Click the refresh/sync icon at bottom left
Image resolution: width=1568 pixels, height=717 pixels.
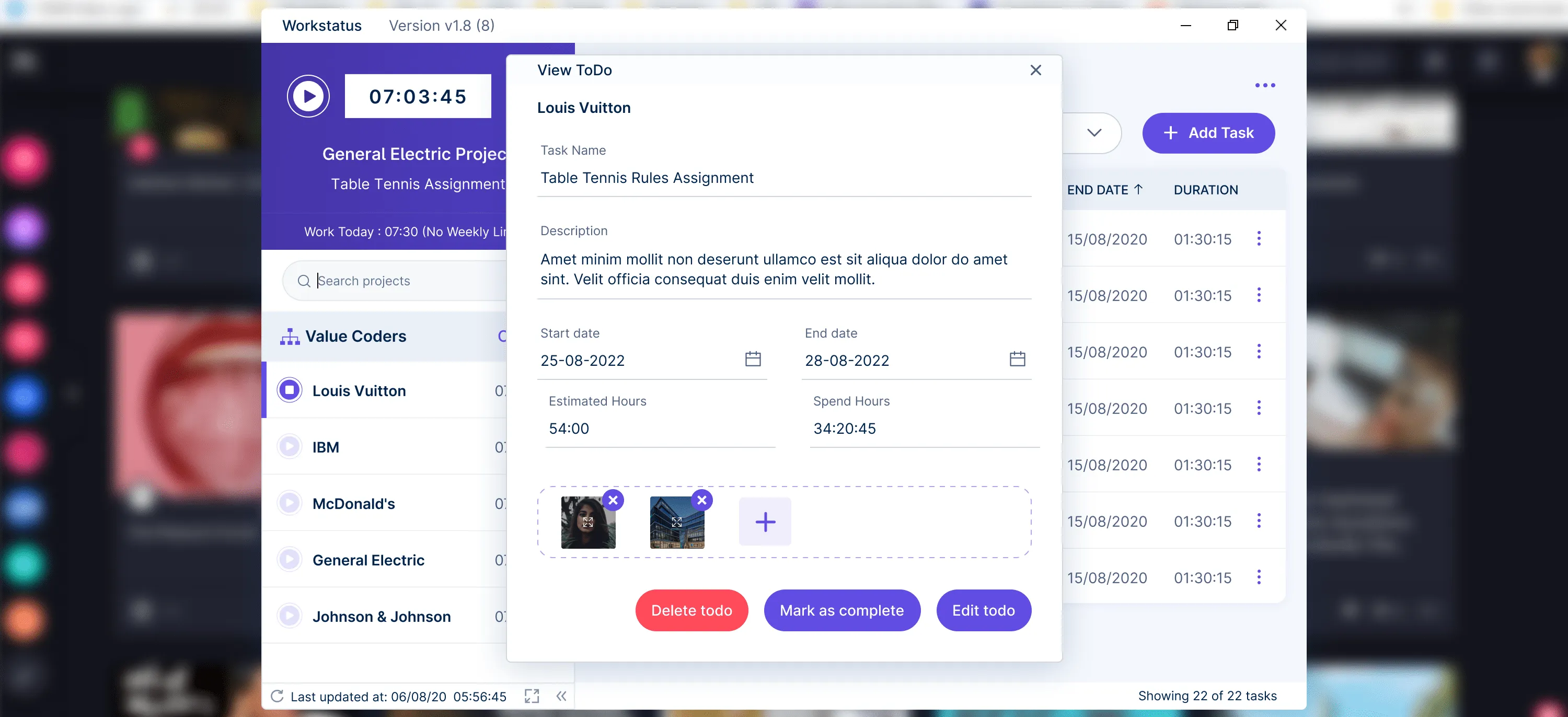coord(277,696)
